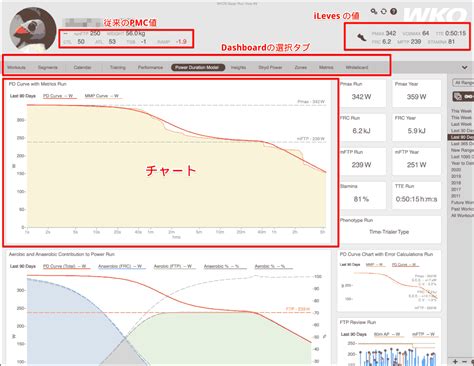Select the All Workouts range
The image size is (474, 366).
pyautogui.click(x=462, y=215)
